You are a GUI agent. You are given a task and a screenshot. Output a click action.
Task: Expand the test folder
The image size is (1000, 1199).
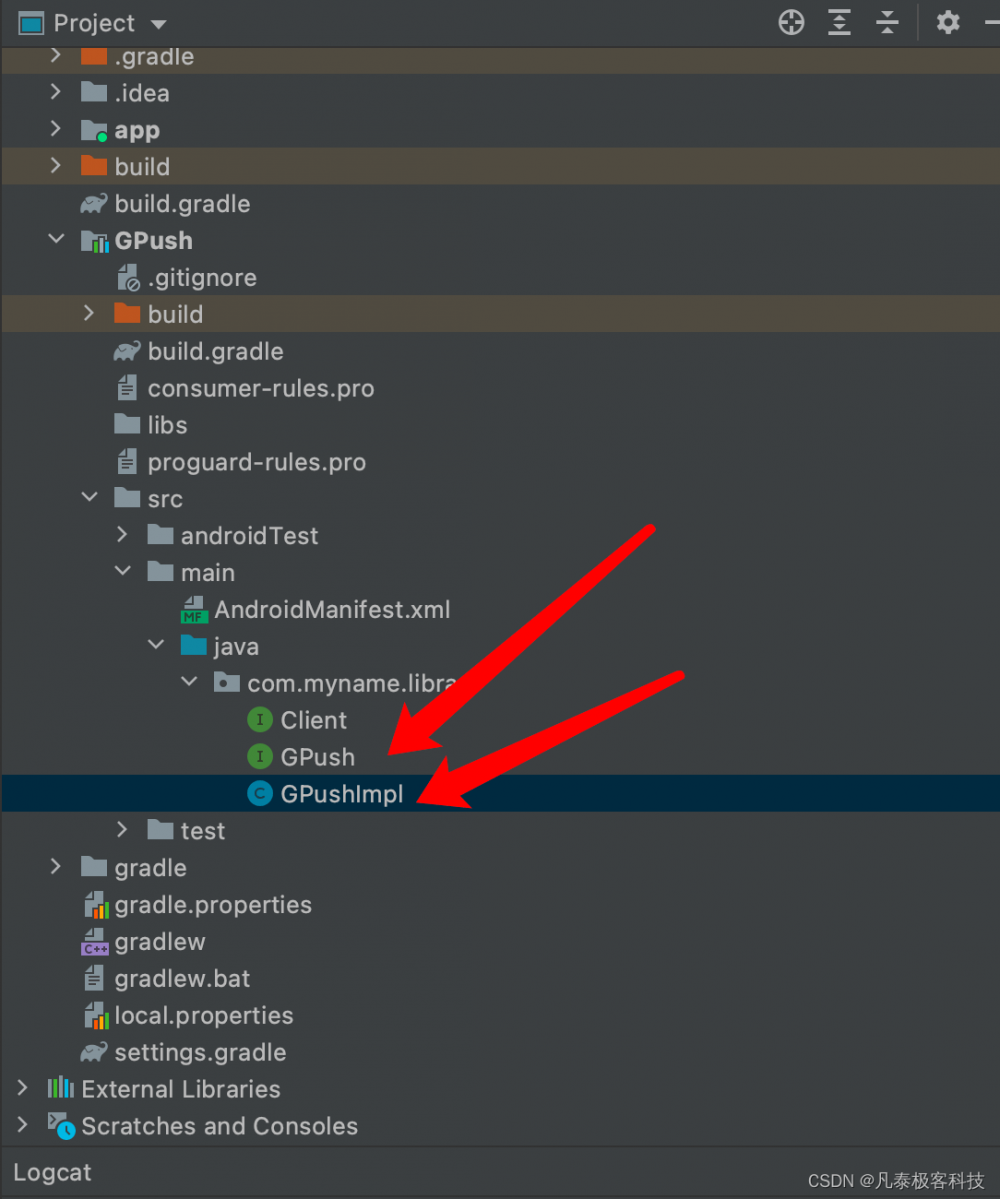click(122, 829)
